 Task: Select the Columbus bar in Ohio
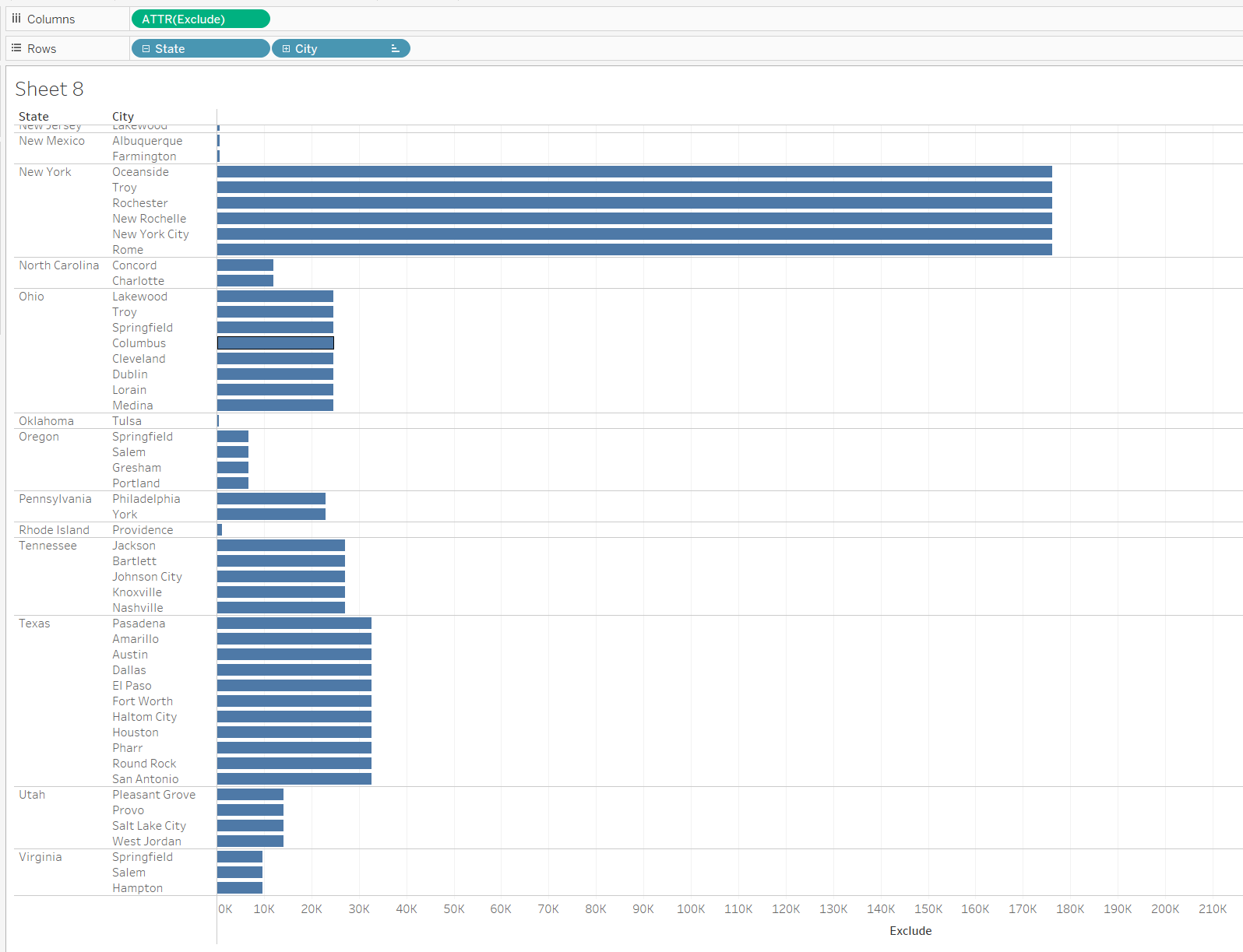[x=276, y=343]
